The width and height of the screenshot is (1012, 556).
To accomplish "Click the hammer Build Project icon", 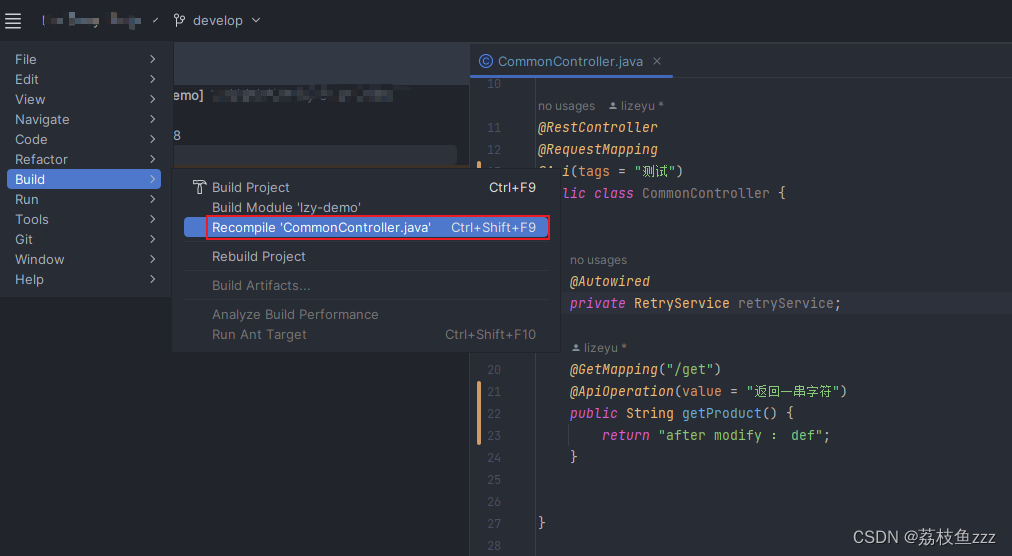I will tap(199, 187).
